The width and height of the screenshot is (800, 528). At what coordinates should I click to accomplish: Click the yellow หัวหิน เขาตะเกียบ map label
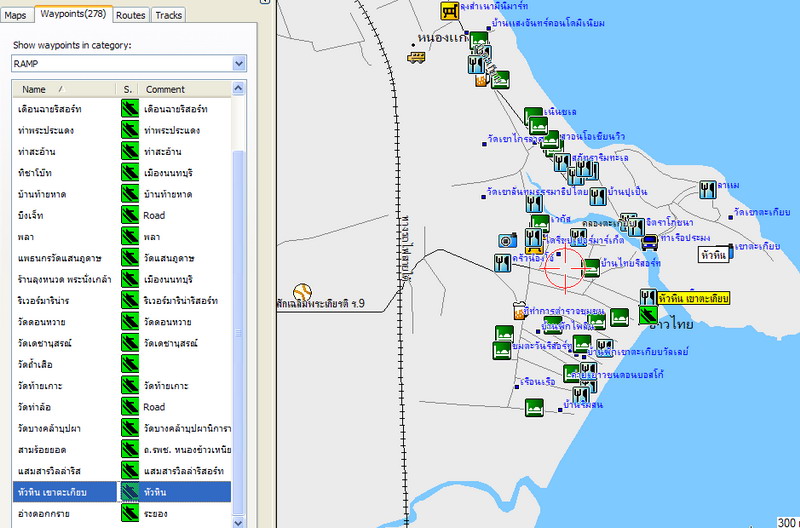[694, 299]
